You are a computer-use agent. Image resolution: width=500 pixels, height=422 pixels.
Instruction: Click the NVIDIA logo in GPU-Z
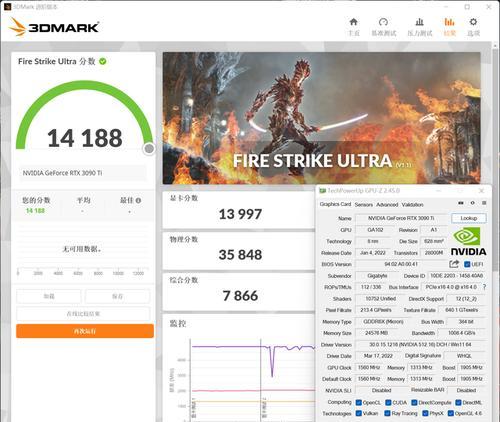[x=468, y=241]
